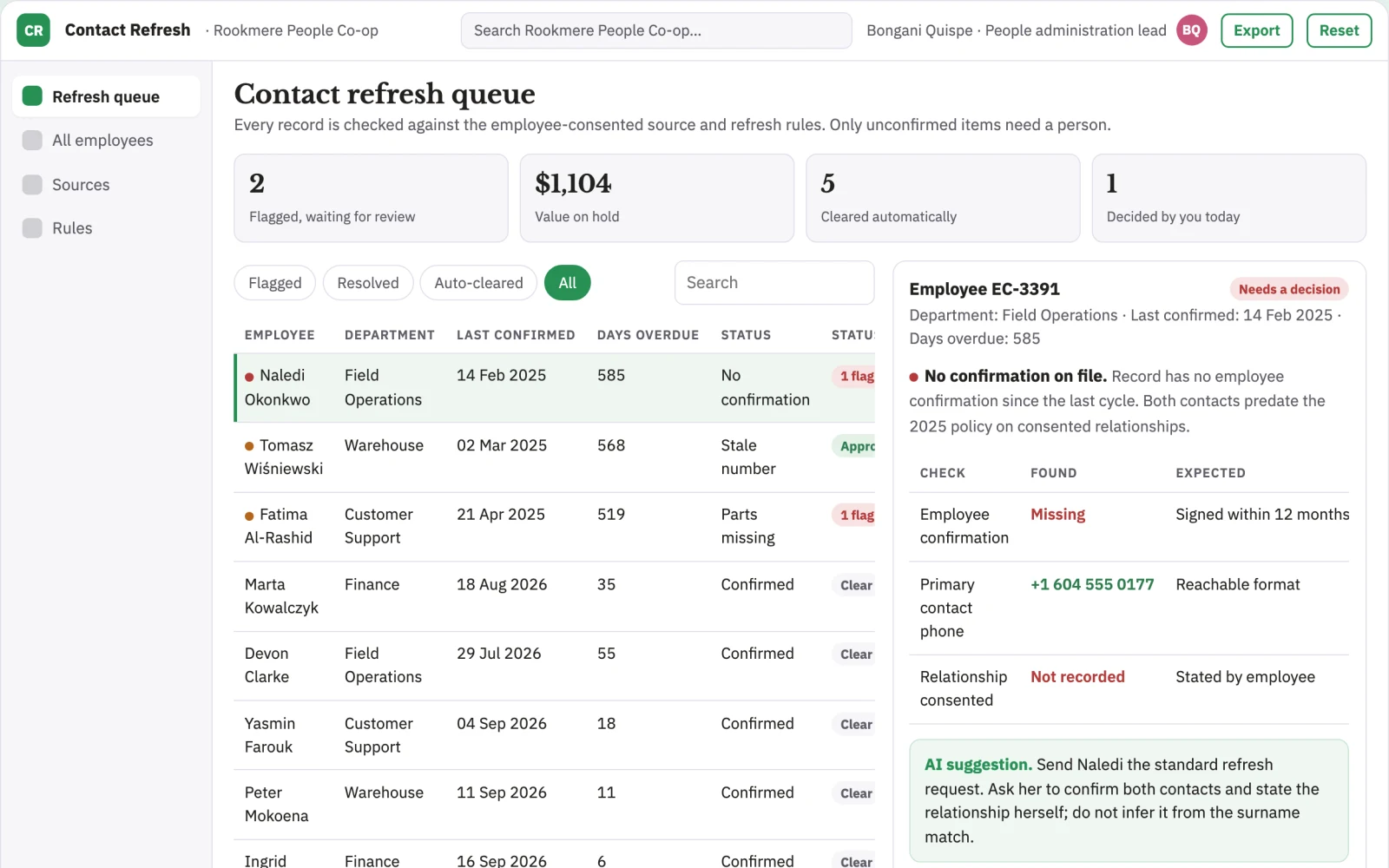Screen dimensions: 1389x868
Task: Sort by Days Overdue column header
Action: coord(648,335)
